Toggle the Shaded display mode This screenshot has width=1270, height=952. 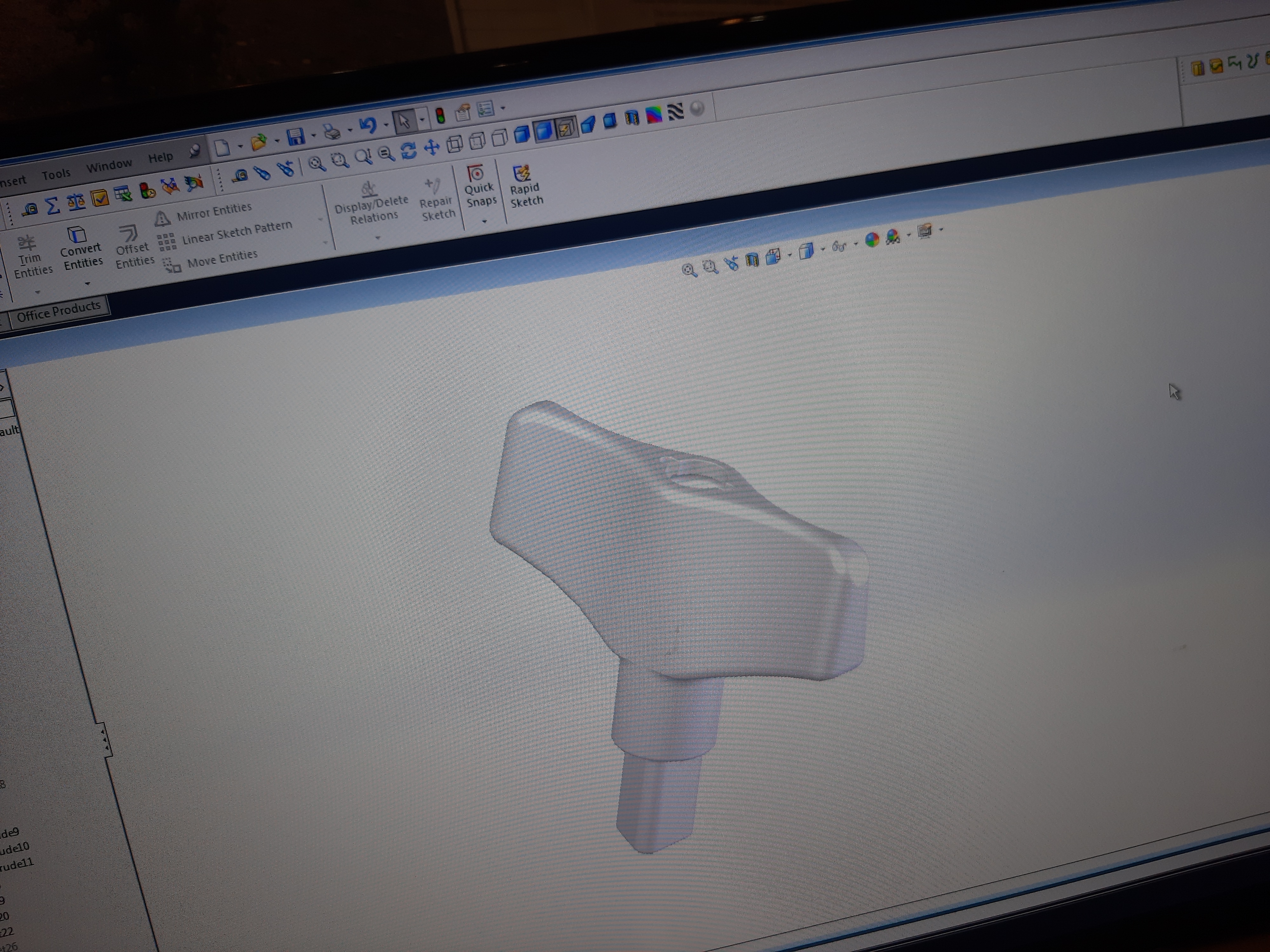[543, 131]
